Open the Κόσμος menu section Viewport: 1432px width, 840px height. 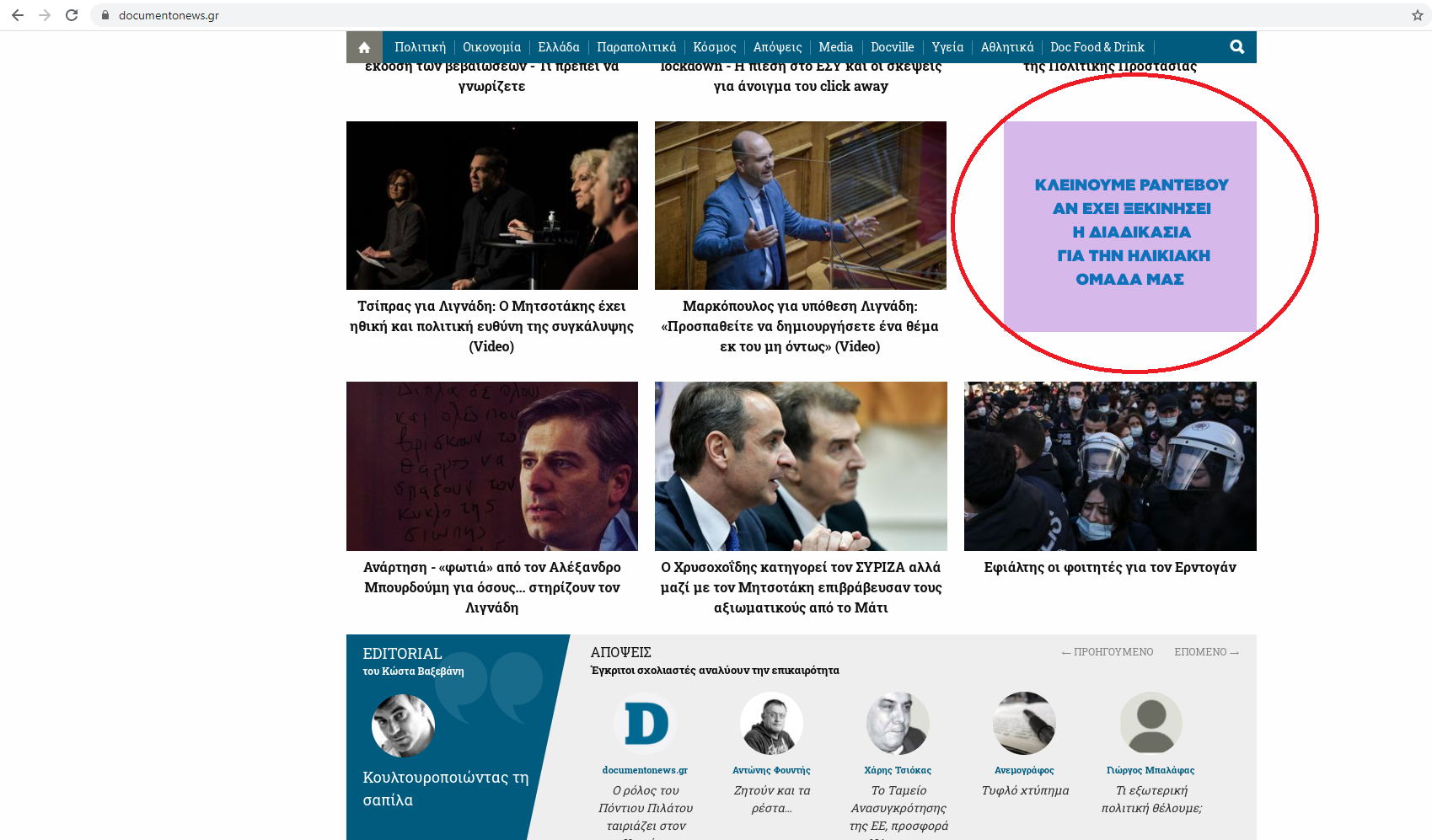coord(715,47)
